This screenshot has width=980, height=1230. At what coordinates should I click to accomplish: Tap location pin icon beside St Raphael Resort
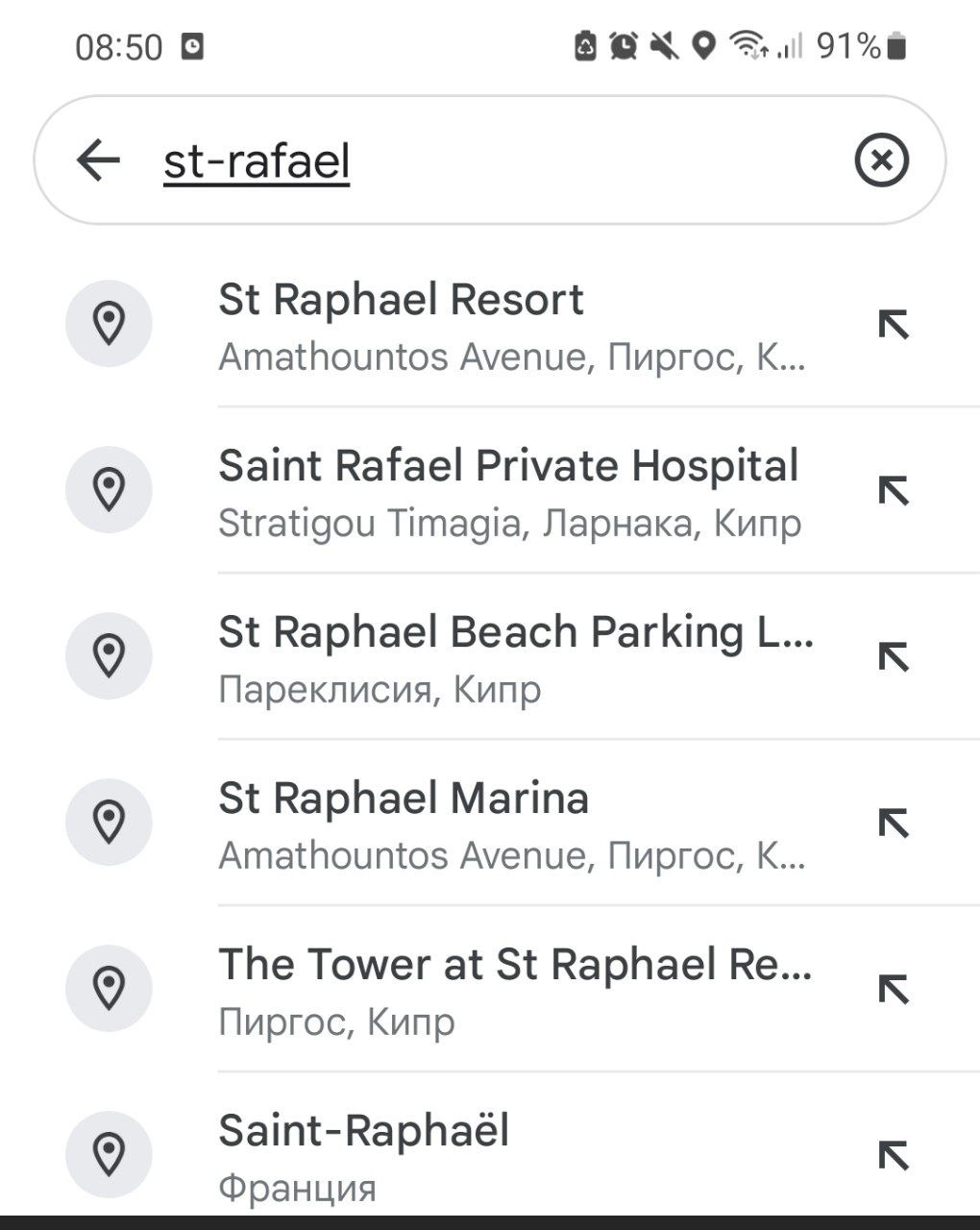point(109,323)
